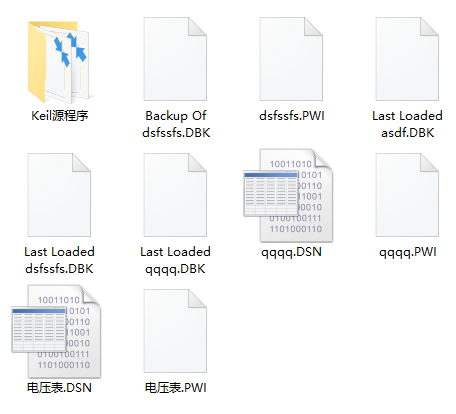Screen dimensions: 456x414
Task: Click the Last Loaded dsfssfs.DBK filename text
Action: (59, 260)
